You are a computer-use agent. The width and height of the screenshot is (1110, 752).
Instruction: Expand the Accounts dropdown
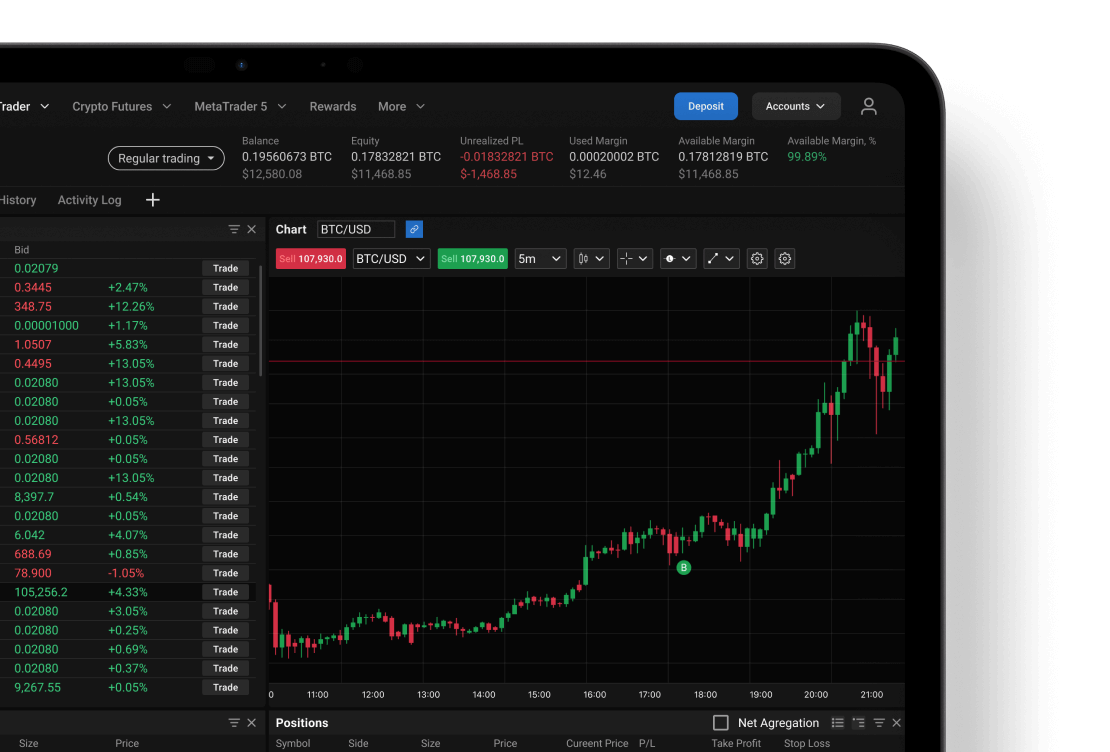pyautogui.click(x=796, y=106)
